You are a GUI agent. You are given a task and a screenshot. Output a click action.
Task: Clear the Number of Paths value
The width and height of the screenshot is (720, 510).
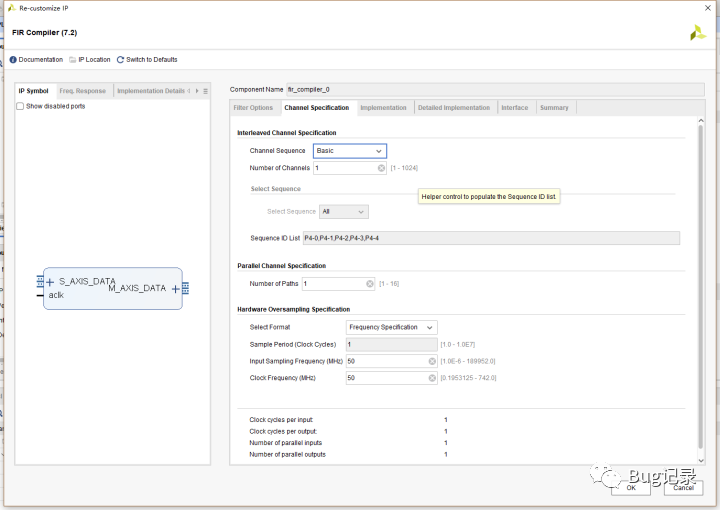[370, 284]
